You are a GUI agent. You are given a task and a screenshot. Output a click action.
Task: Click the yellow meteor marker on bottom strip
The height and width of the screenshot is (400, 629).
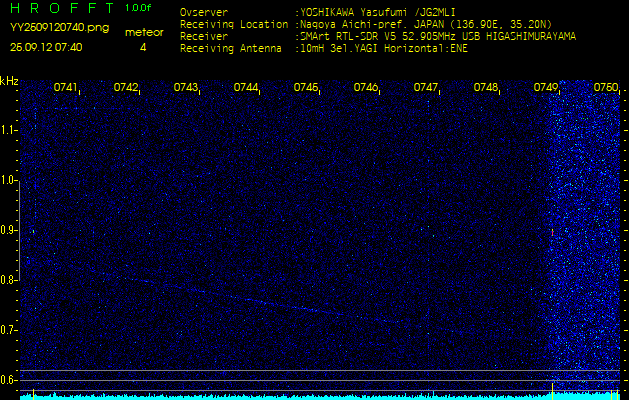[553, 386]
